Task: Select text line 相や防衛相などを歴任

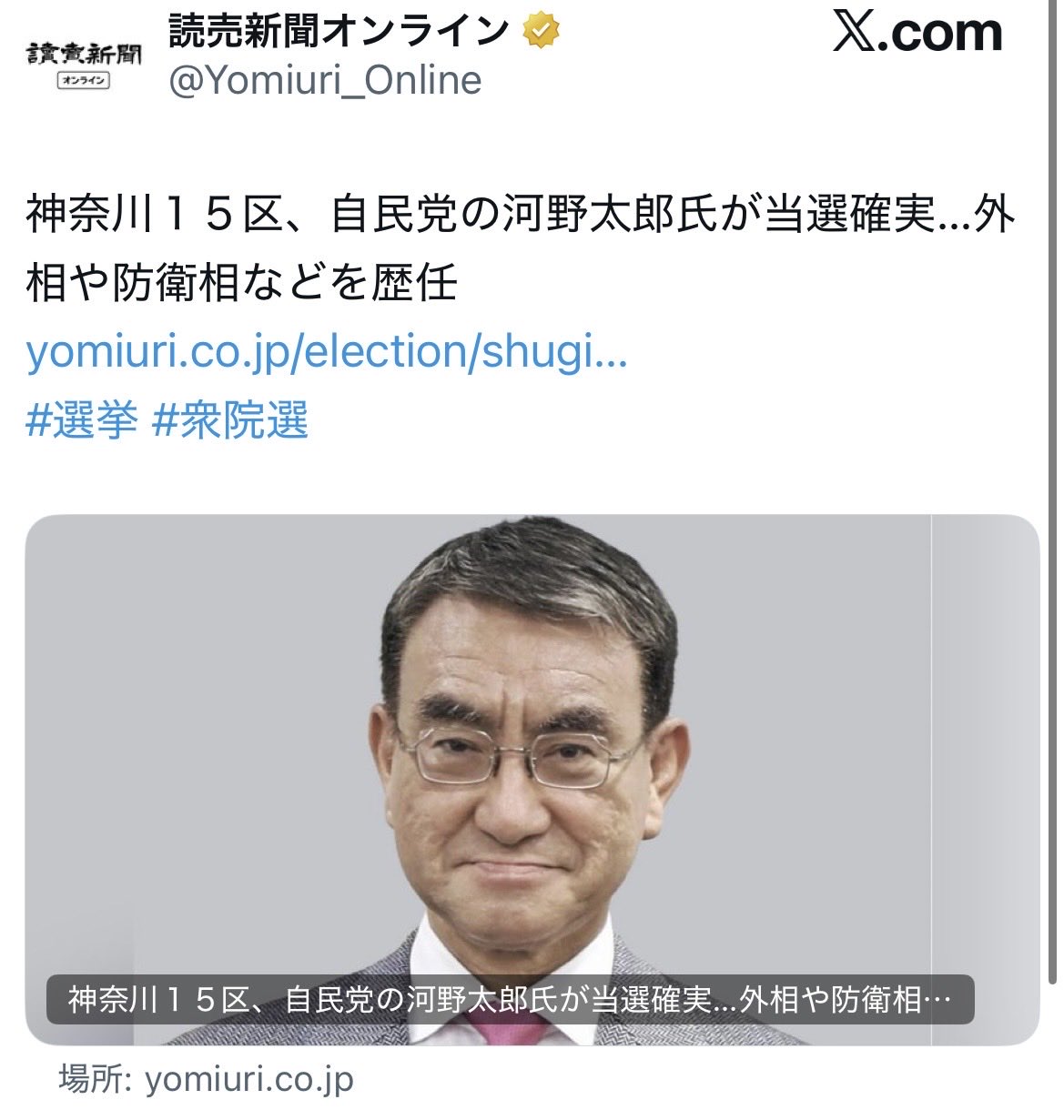Action: [x=241, y=283]
